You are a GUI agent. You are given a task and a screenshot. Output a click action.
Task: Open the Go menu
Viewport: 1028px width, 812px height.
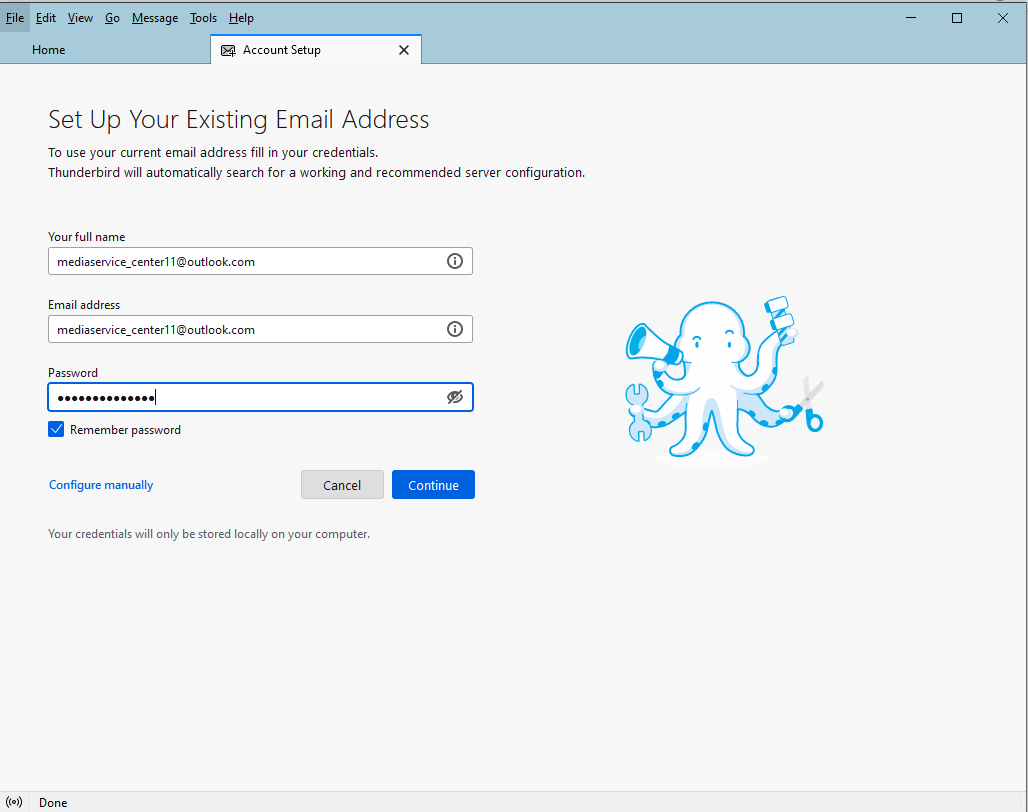point(112,18)
